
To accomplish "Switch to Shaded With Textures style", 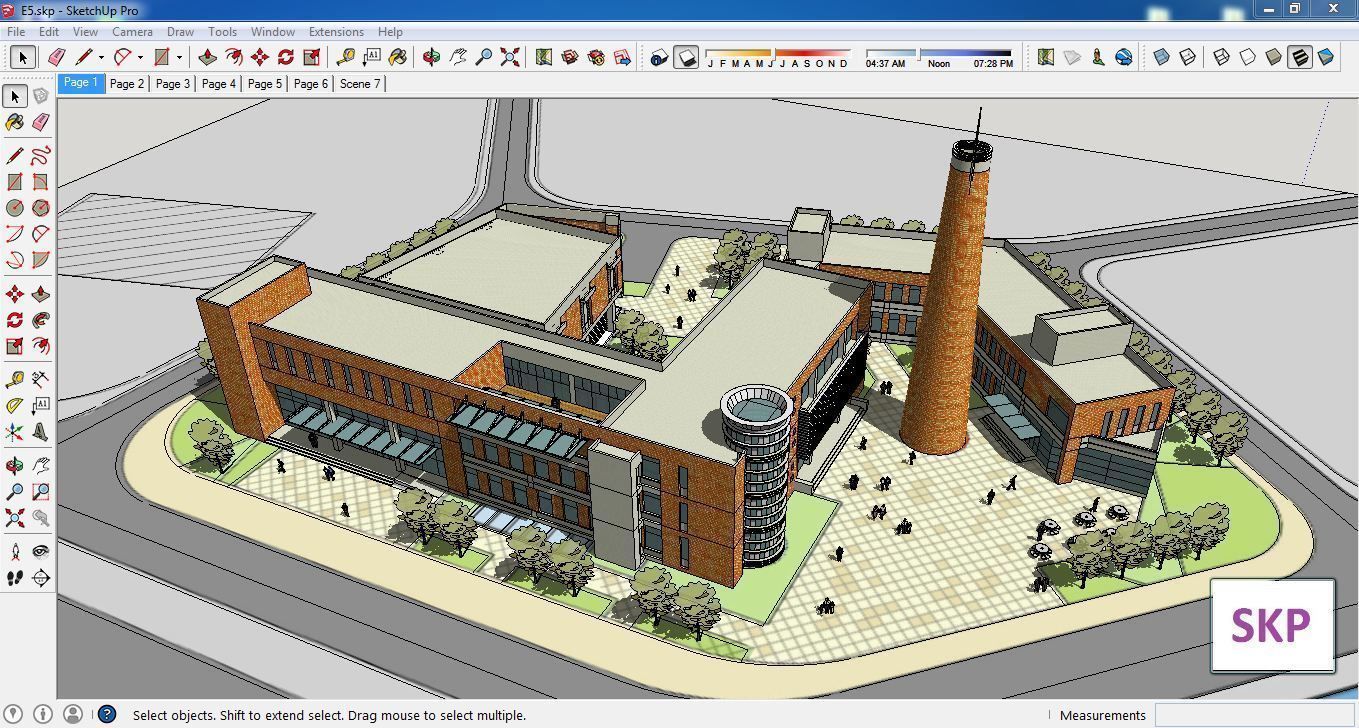I will 1300,57.
